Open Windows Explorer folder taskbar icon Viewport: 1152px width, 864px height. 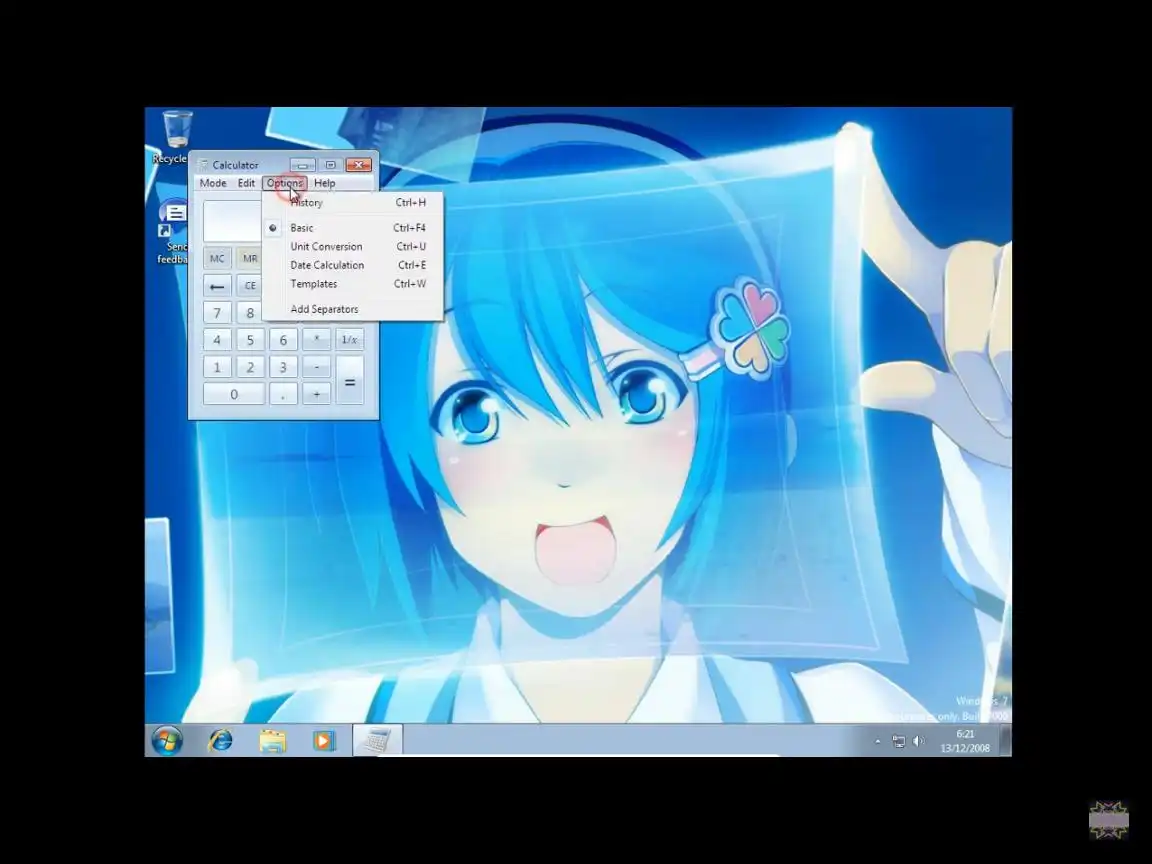(272, 741)
